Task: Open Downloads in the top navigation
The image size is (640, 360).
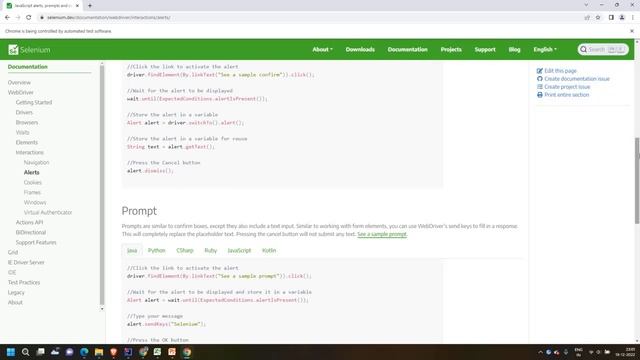Action: tap(360, 49)
